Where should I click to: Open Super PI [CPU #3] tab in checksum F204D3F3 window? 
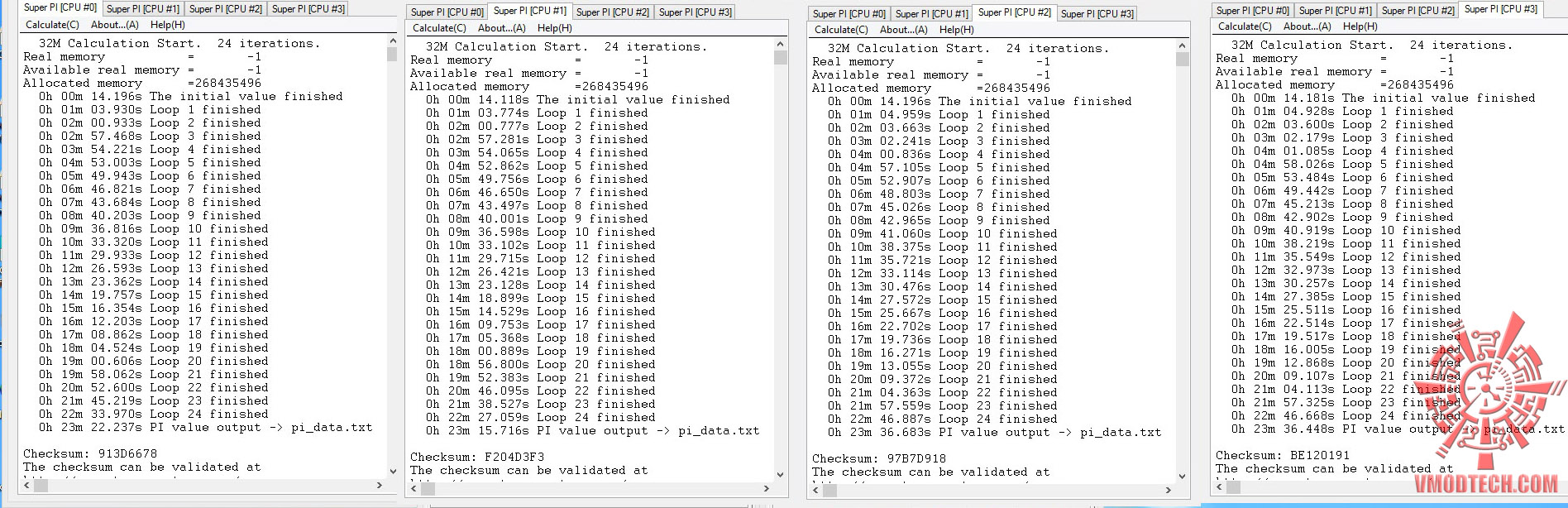(x=696, y=12)
